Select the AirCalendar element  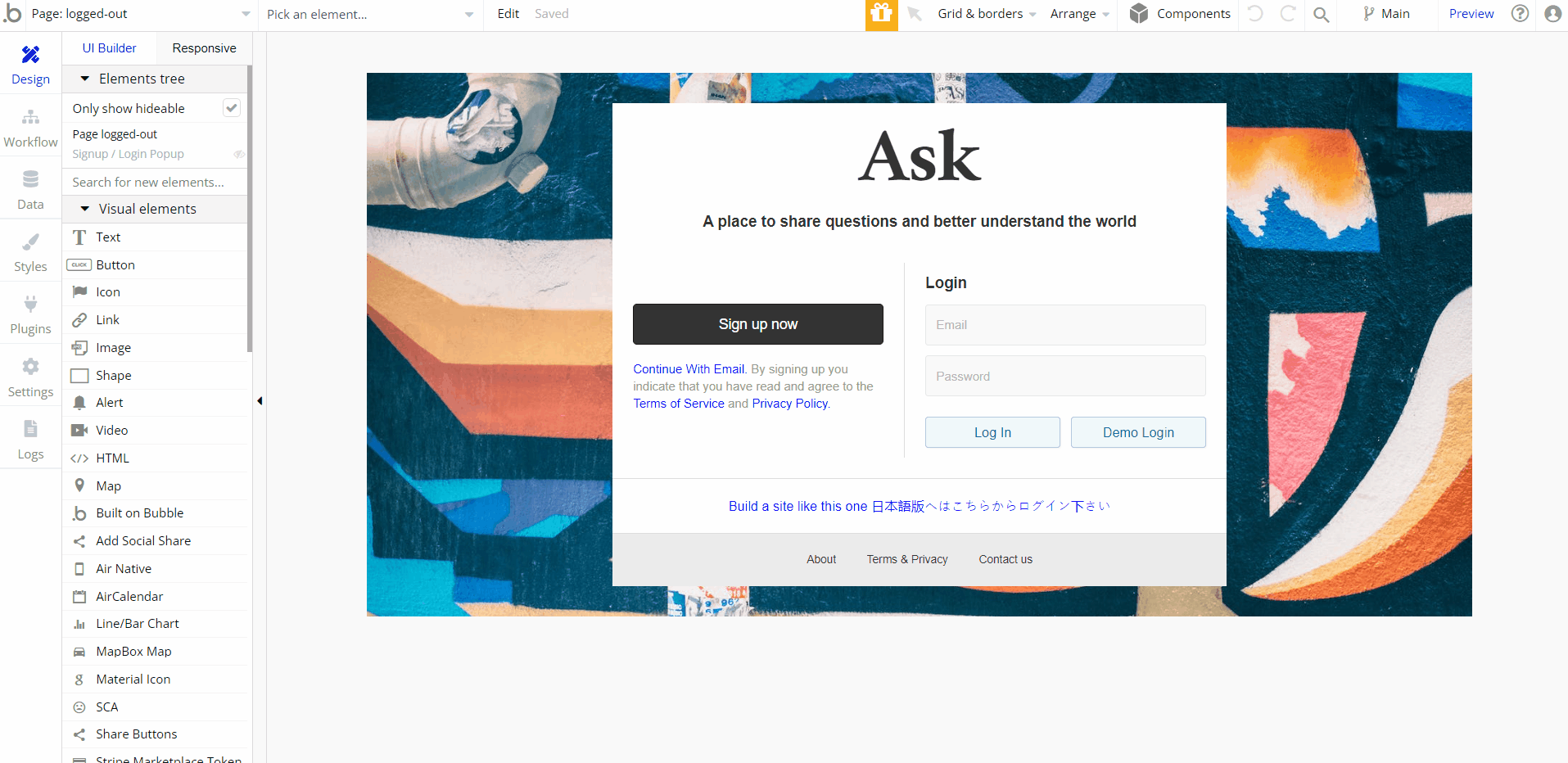pos(156,597)
